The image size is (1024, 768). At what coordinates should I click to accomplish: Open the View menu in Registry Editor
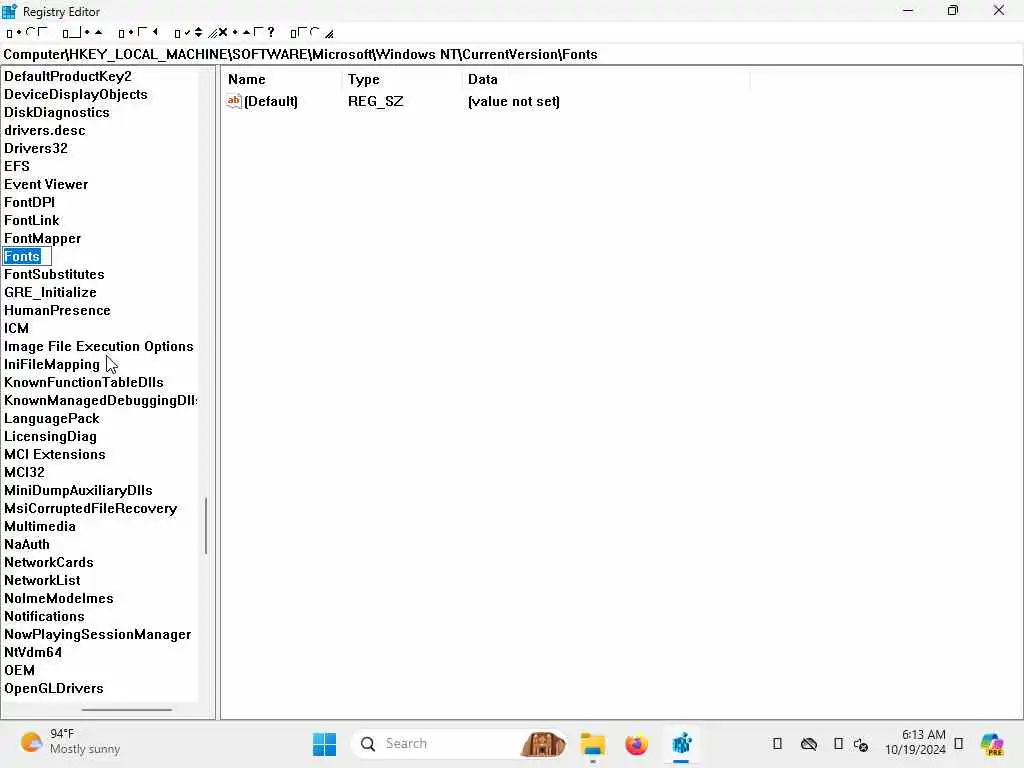point(138,33)
